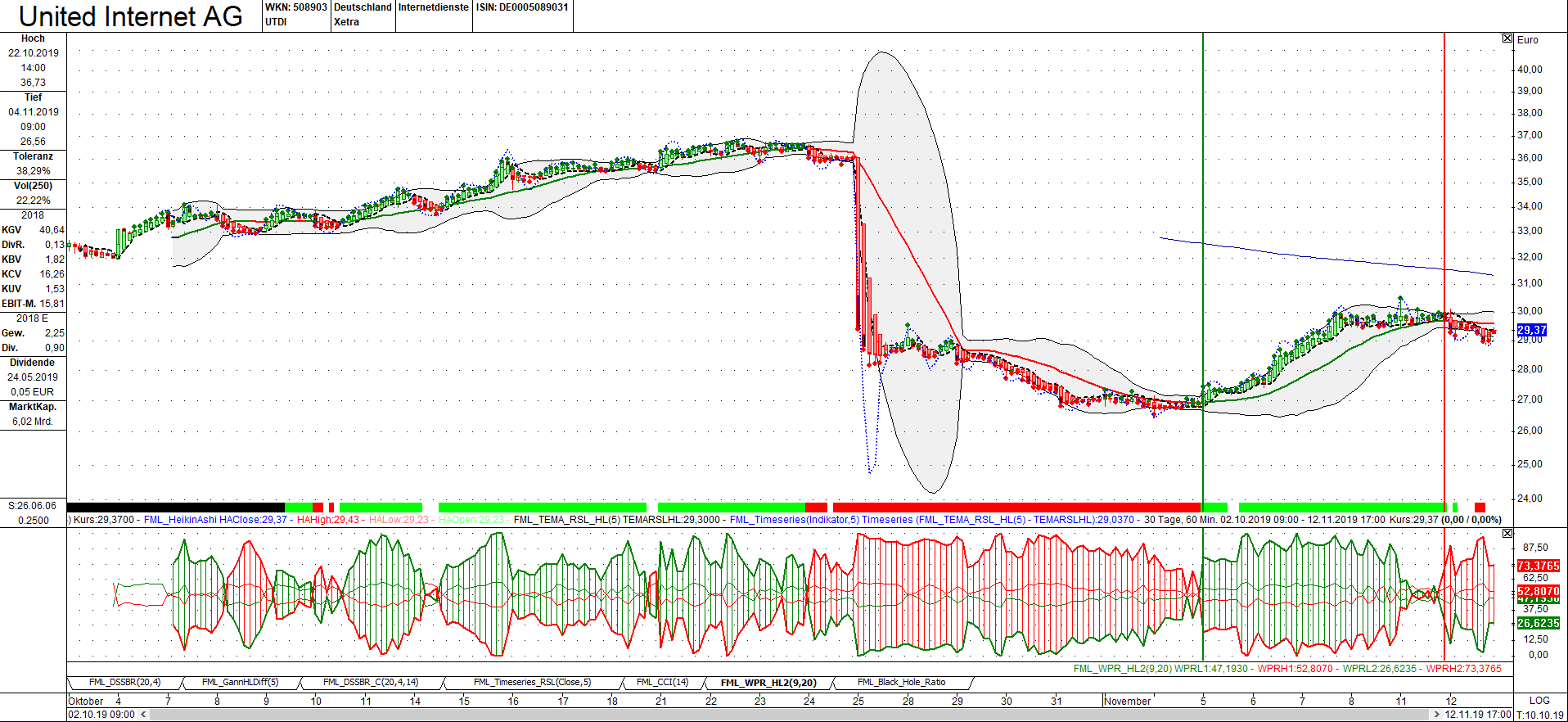This screenshot has width=1568, height=722.
Task: Click the start timestamp 02.10.19 09:00
Action: click(101, 715)
